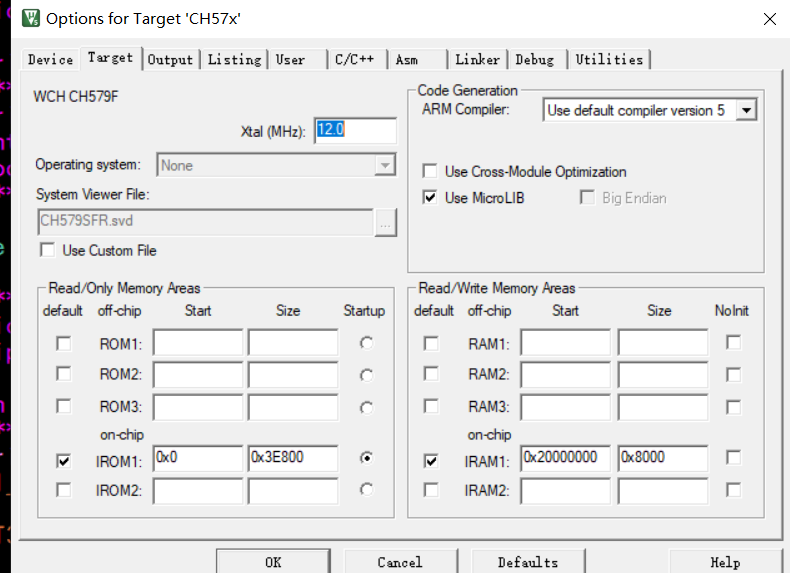The image size is (790, 573).
Task: Open the ARM Compiler version dropdown
Action: (746, 110)
